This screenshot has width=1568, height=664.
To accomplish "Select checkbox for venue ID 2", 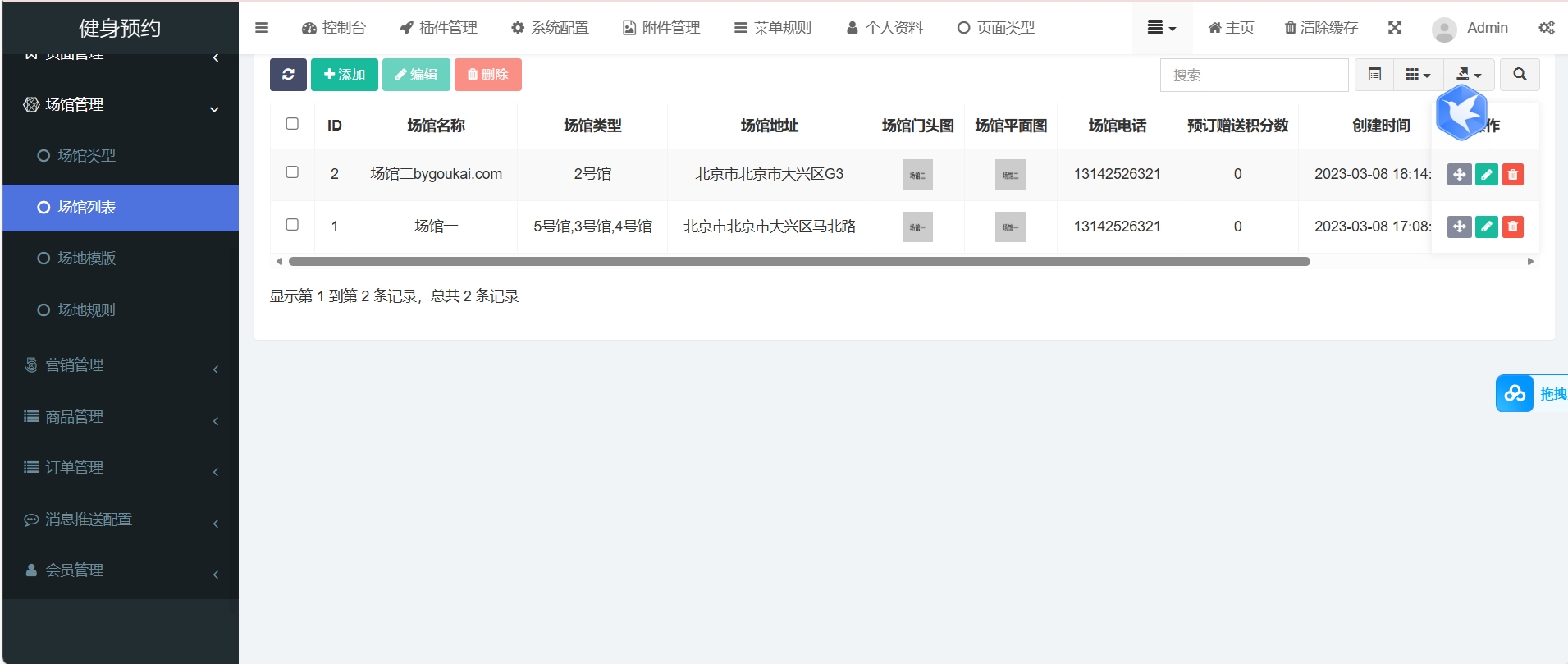I will (292, 172).
